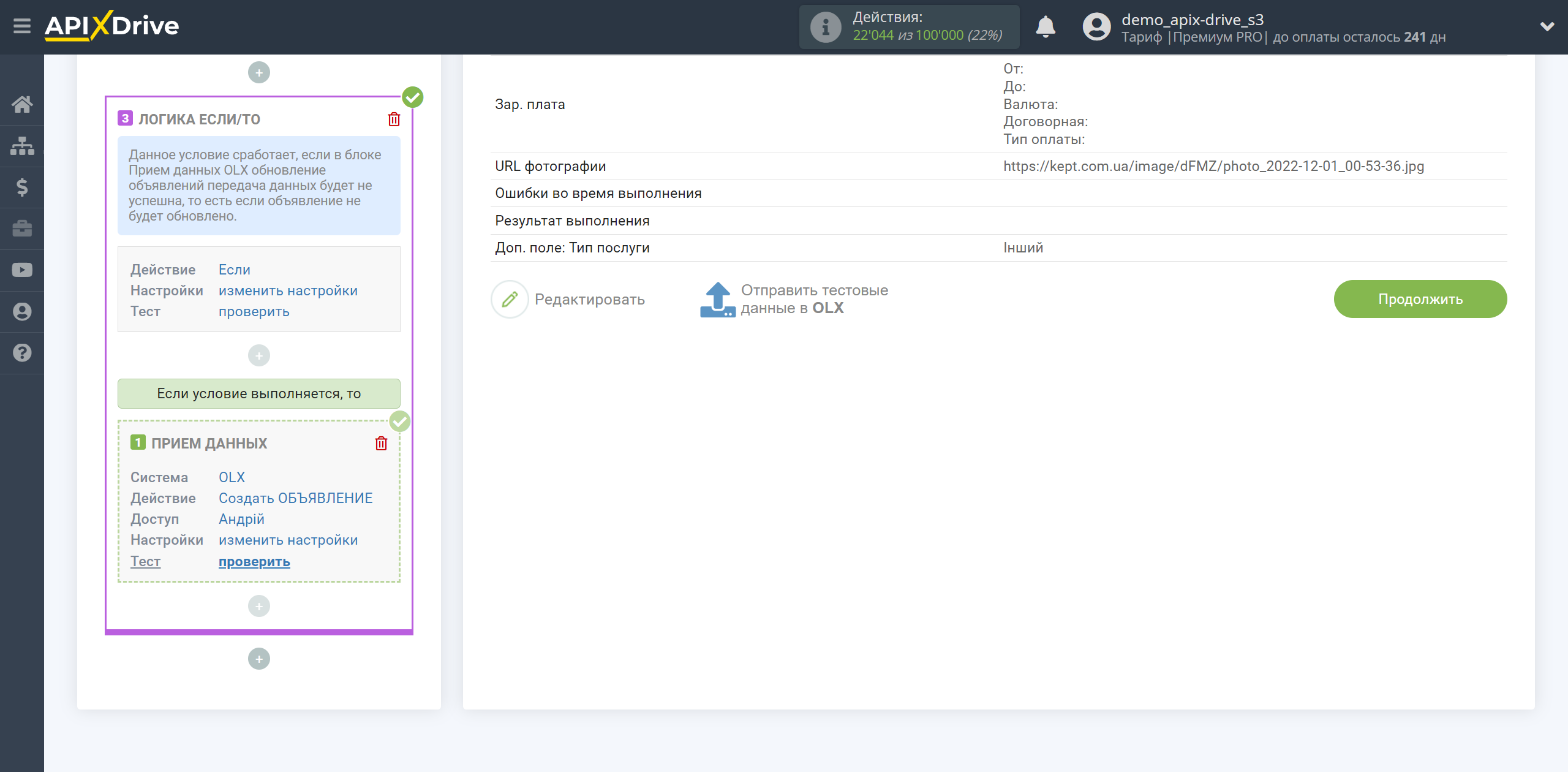Open изменить настройки in Прием данных
Image resolution: width=1568 pixels, height=772 pixels.
[288, 540]
